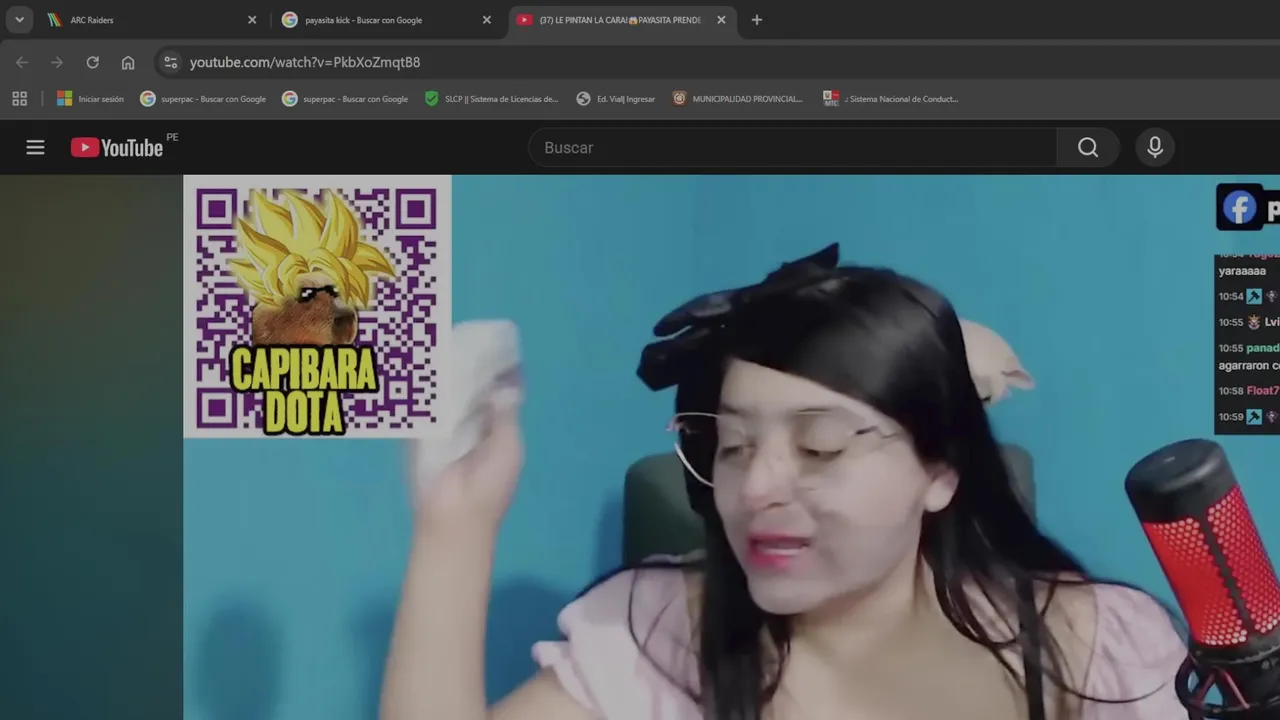Viewport: 1280px width, 720px height.
Task: View site information icon in address bar
Action: coord(171,62)
